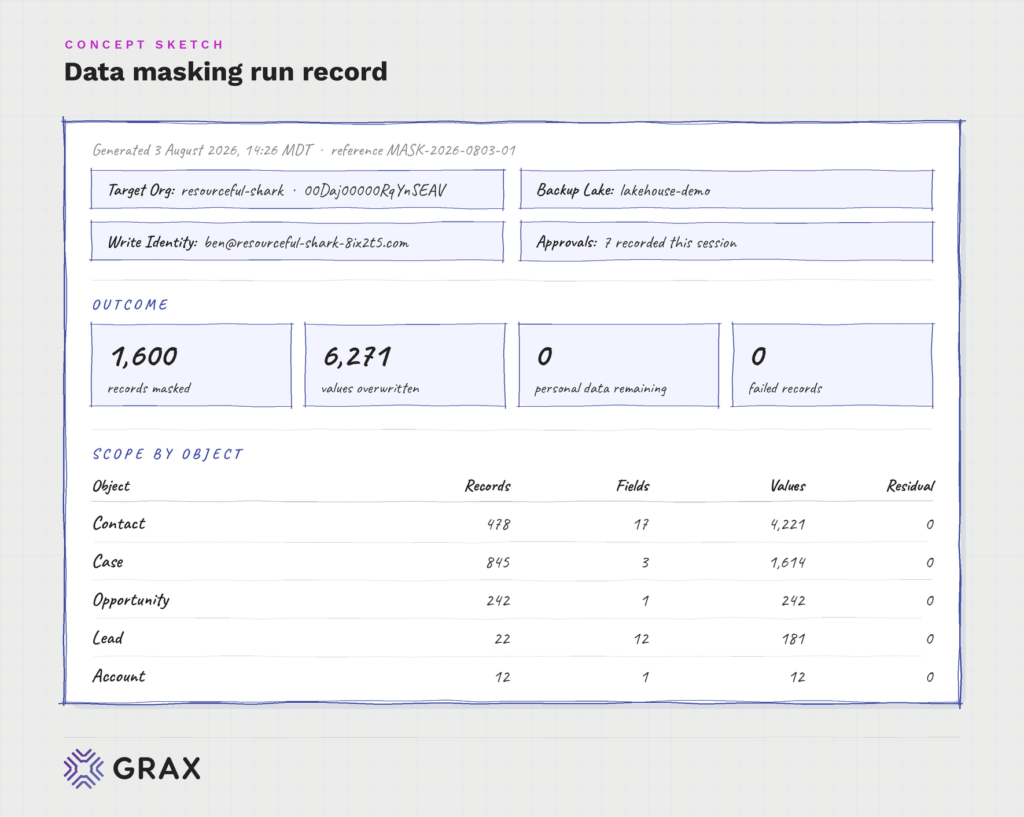The height and width of the screenshot is (817, 1024).
Task: Open the Approvals recorded this session box
Action: pos(726,242)
